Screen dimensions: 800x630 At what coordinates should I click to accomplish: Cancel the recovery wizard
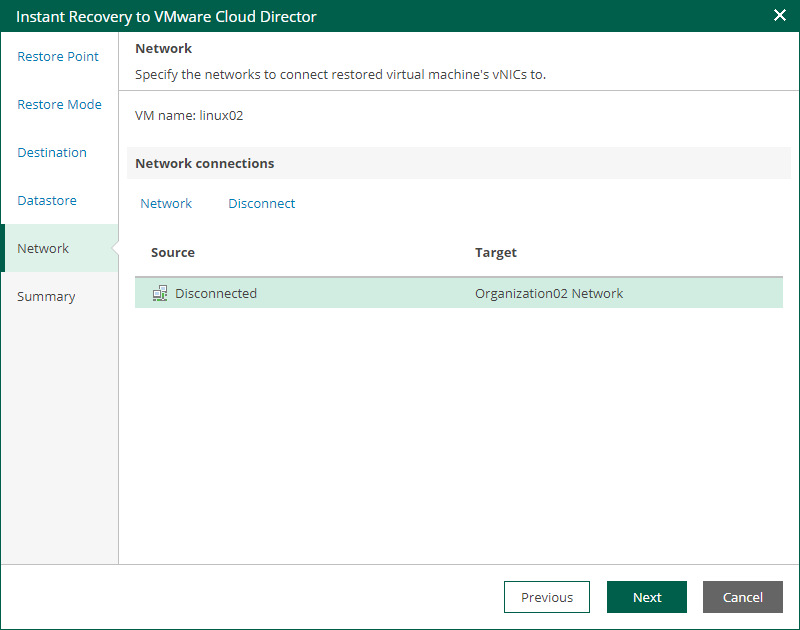click(x=743, y=597)
